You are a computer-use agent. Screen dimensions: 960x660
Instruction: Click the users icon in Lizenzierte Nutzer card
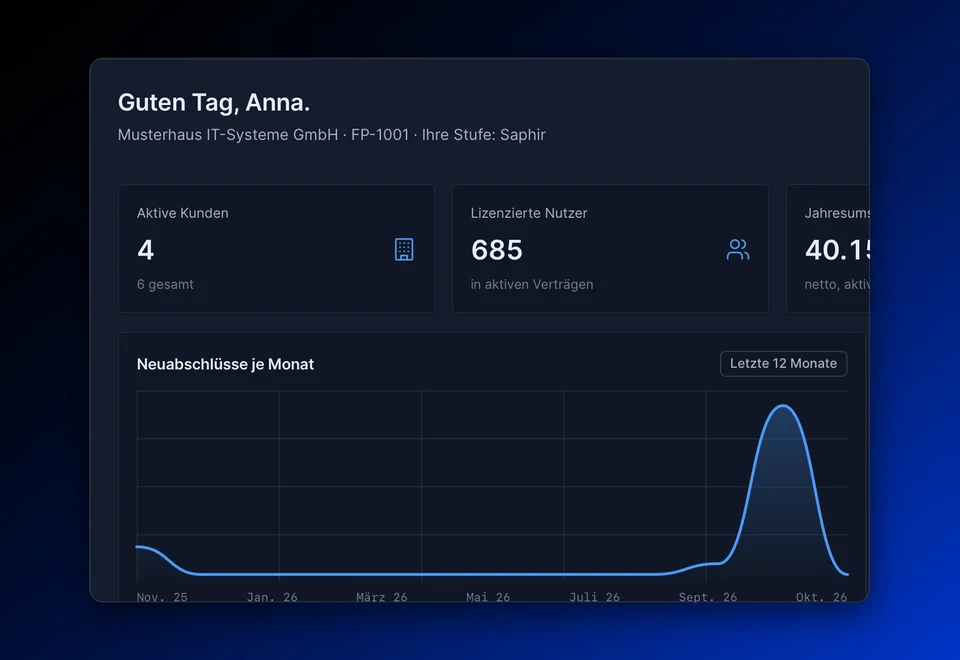(x=738, y=249)
